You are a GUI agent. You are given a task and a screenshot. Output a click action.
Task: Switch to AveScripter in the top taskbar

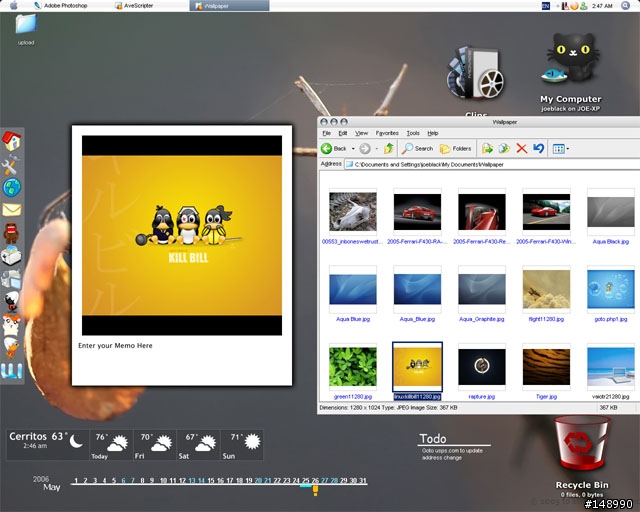[134, 6]
